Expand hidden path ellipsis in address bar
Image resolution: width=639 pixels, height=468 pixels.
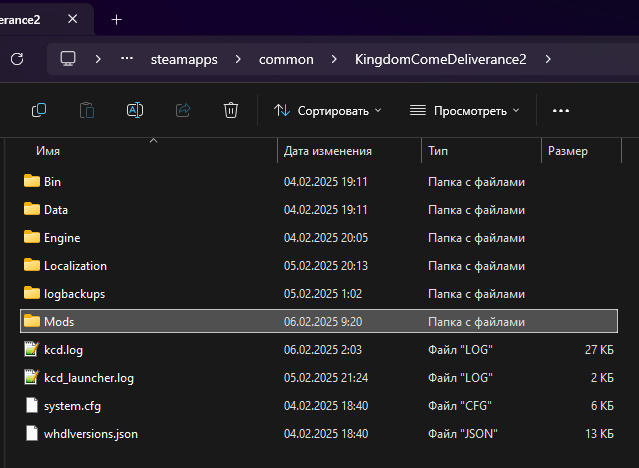(x=127, y=59)
